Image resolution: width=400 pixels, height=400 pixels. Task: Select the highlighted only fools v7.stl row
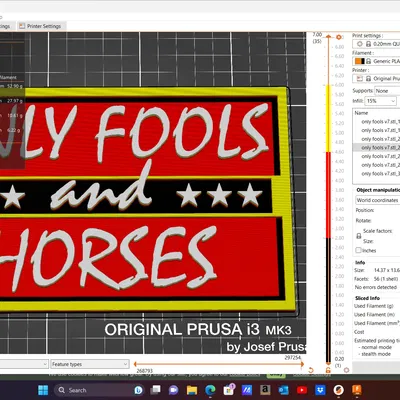pos(377,147)
